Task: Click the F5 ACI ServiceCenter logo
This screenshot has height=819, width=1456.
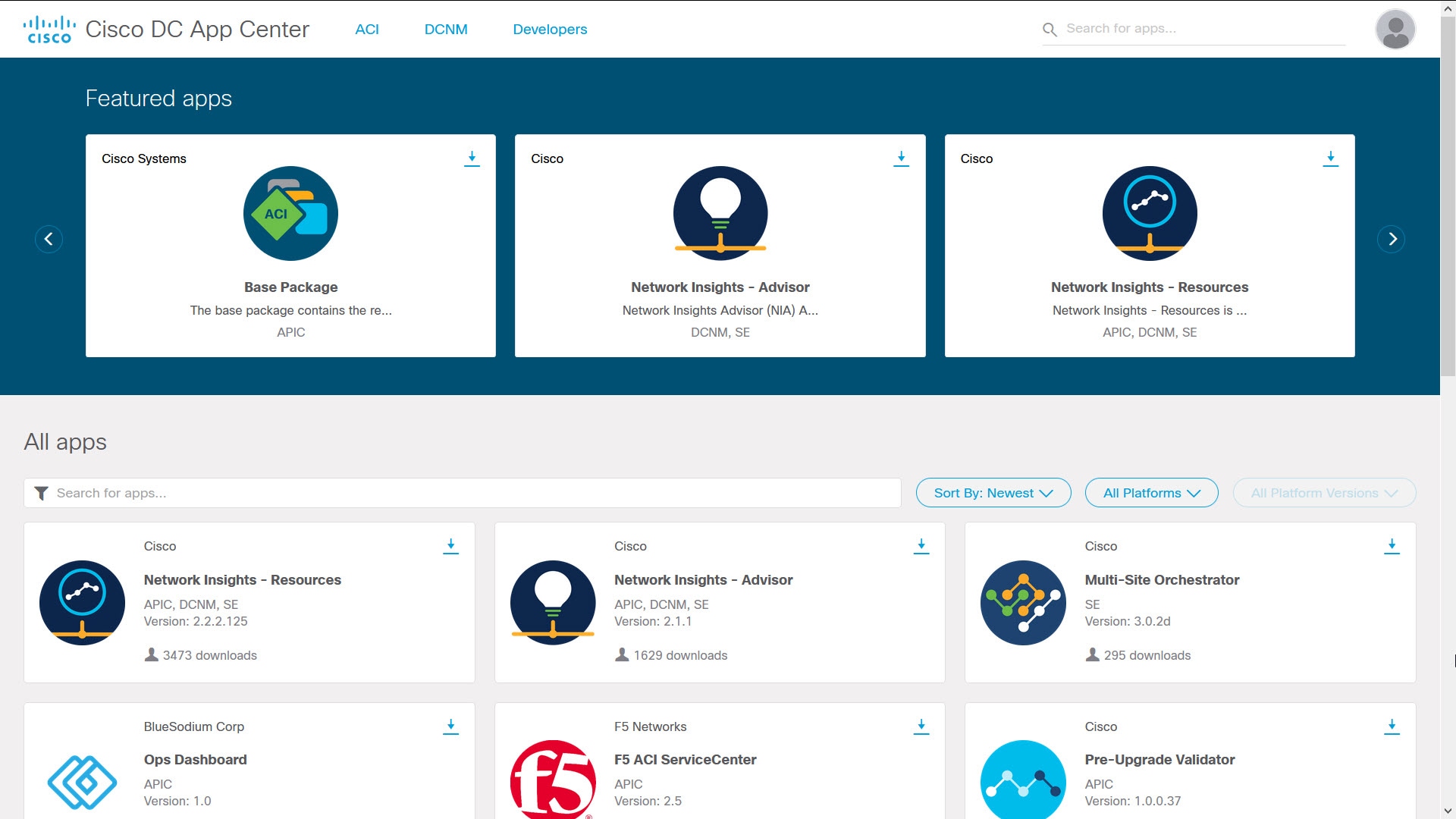Action: click(x=553, y=783)
